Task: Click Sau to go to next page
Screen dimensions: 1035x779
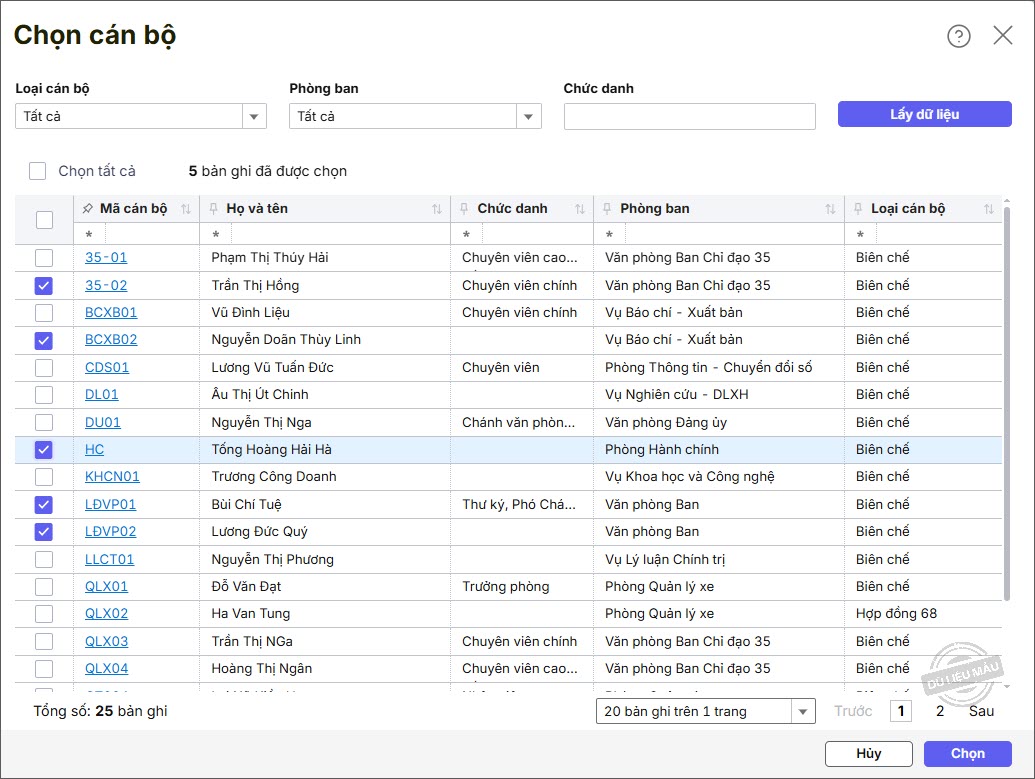Action: [x=981, y=711]
